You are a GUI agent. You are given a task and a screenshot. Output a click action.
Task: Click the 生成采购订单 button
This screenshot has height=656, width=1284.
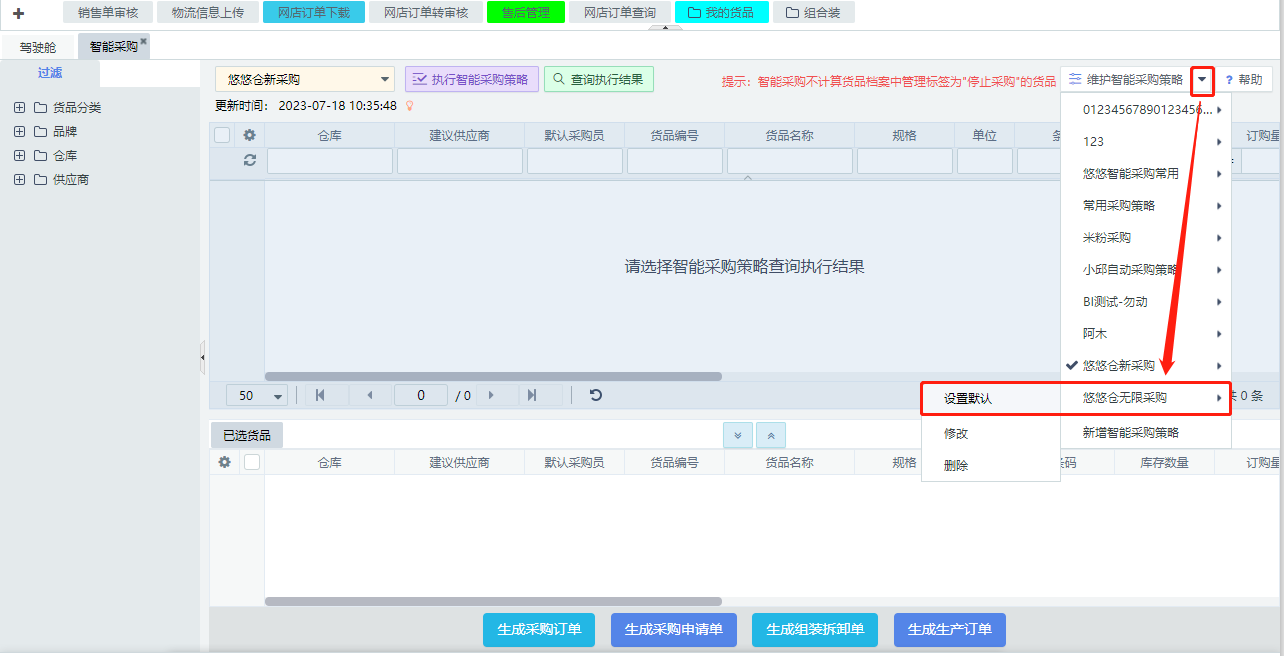[x=539, y=630]
